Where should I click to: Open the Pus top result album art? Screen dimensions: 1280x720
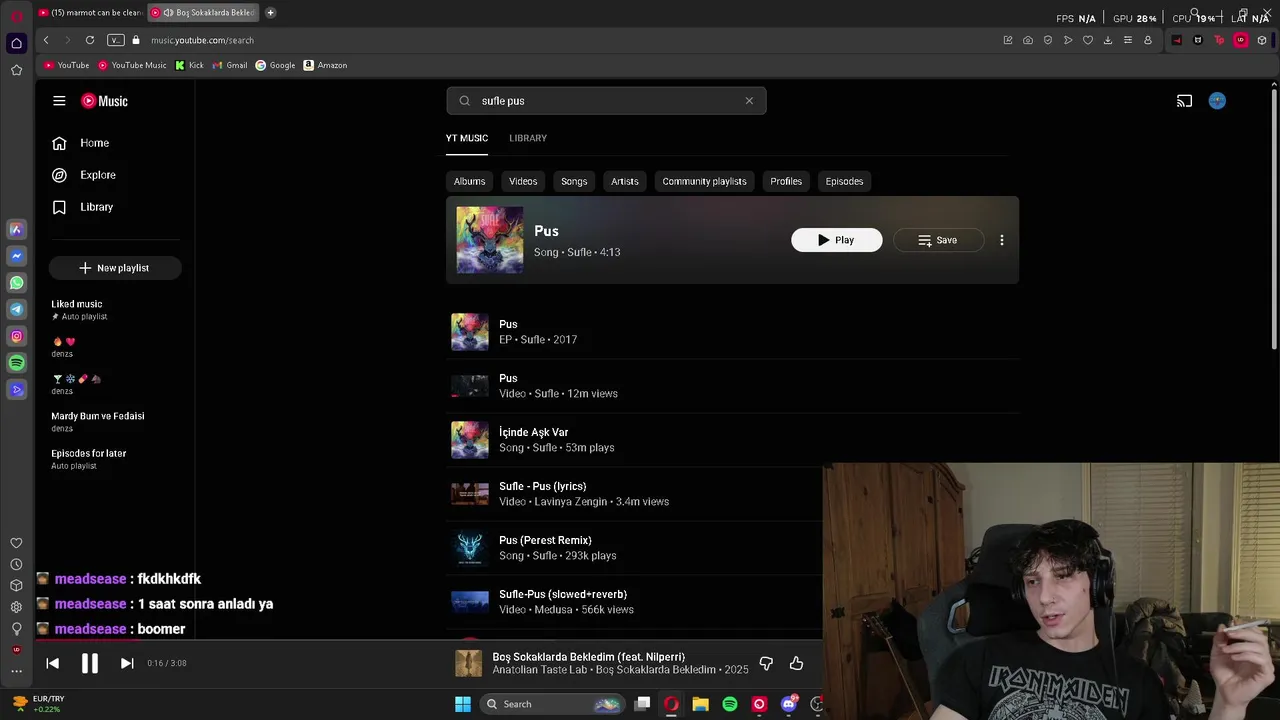pyautogui.click(x=490, y=240)
